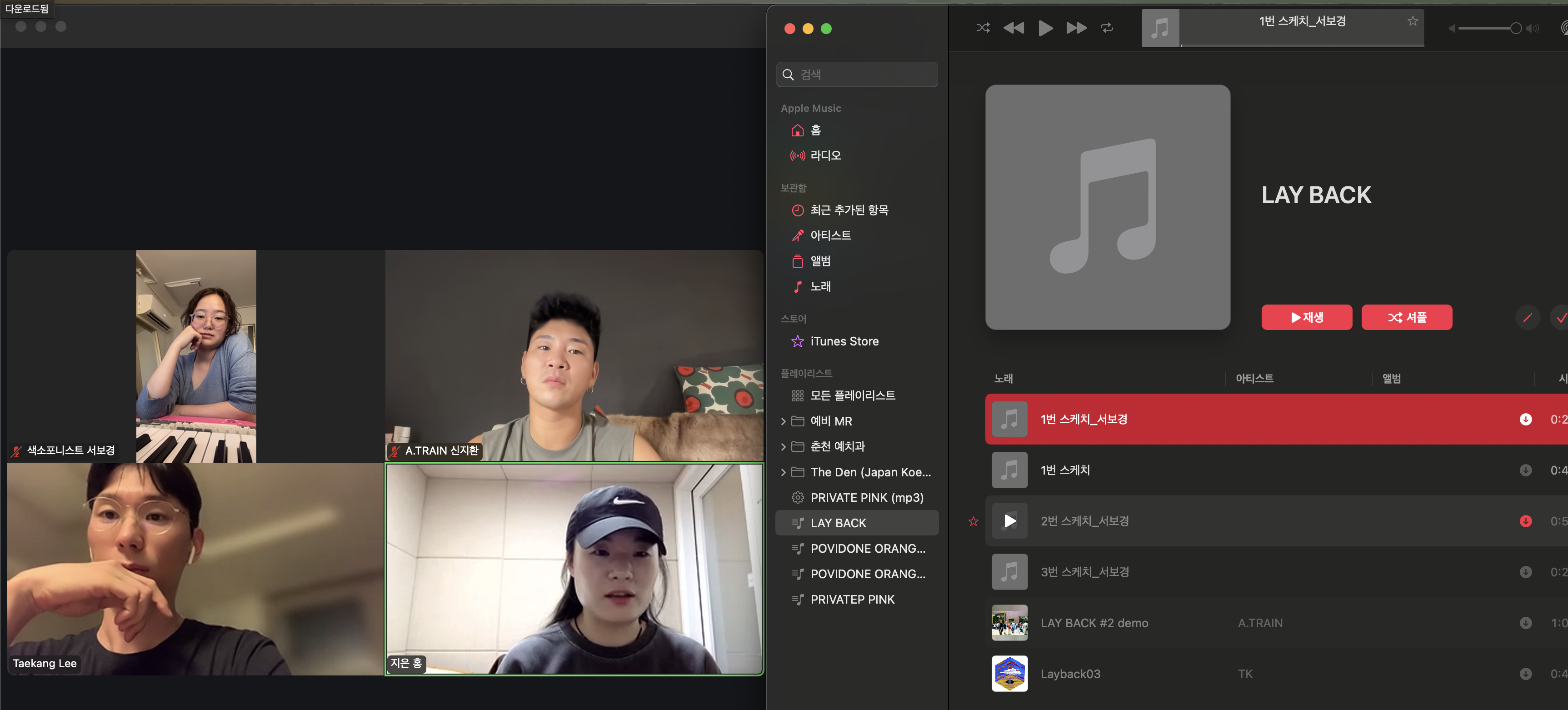Play 2번 스케치_서보경 with its play icon
The height and width of the screenshot is (710, 1568).
(1009, 521)
